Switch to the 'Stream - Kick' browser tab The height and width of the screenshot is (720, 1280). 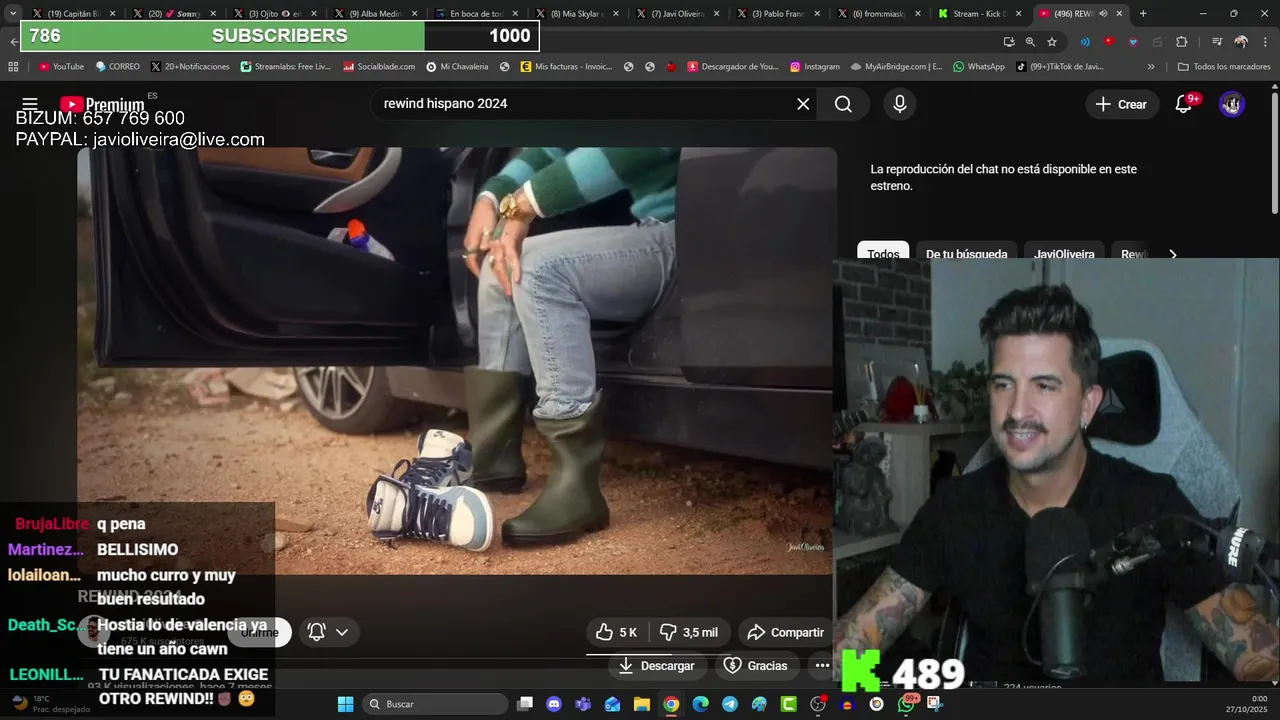click(x=979, y=14)
